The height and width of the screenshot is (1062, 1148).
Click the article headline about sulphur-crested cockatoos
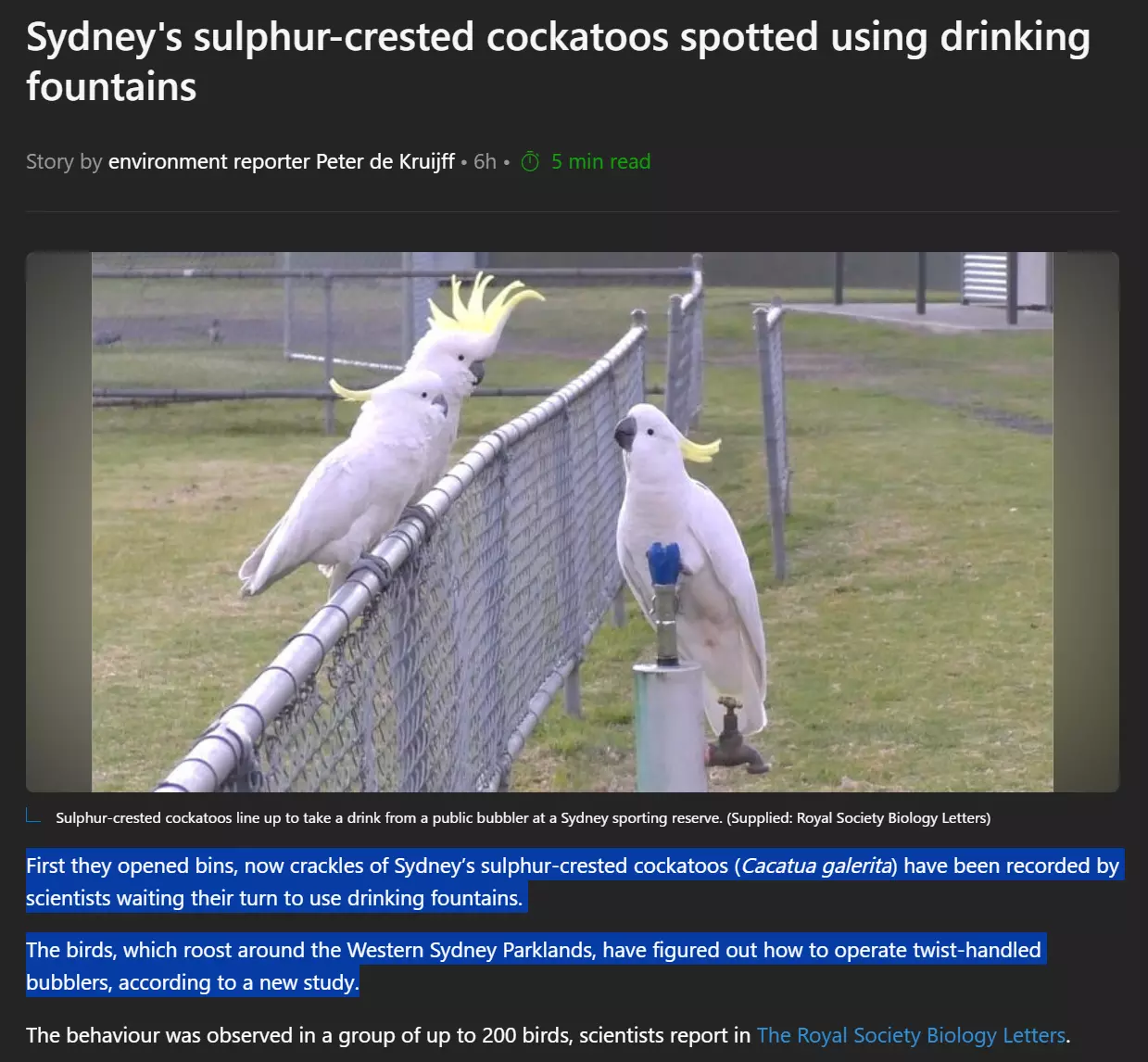click(558, 61)
